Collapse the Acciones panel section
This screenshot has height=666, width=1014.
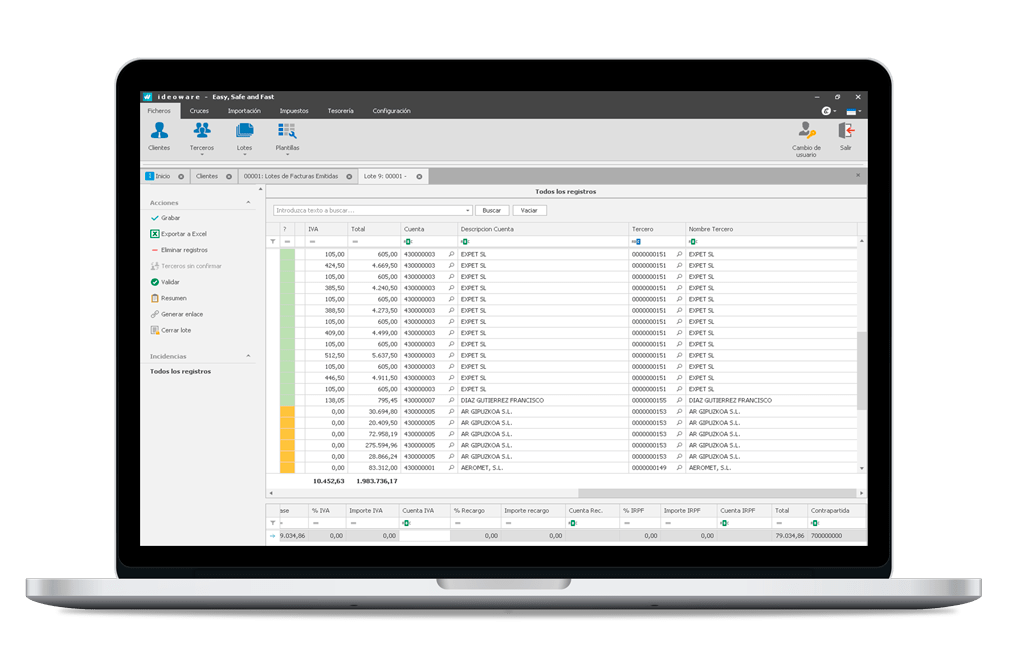[x=248, y=203]
